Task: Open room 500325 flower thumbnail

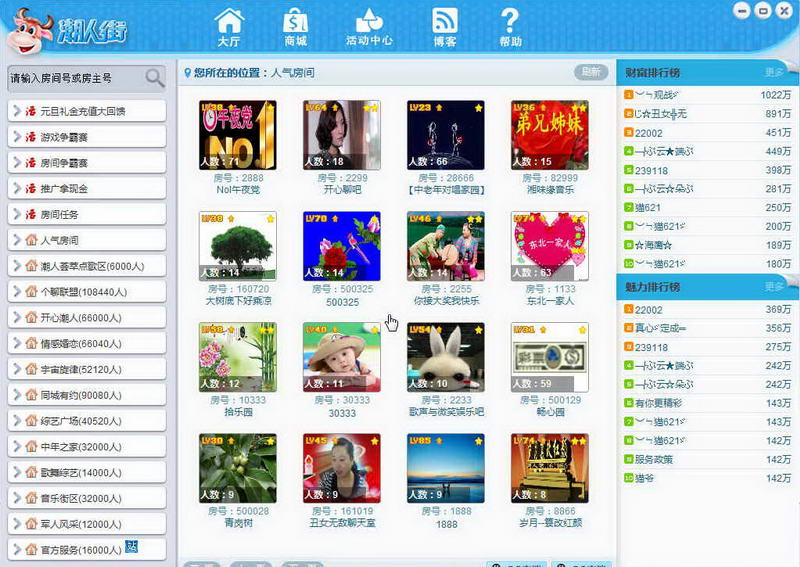Action: point(342,246)
